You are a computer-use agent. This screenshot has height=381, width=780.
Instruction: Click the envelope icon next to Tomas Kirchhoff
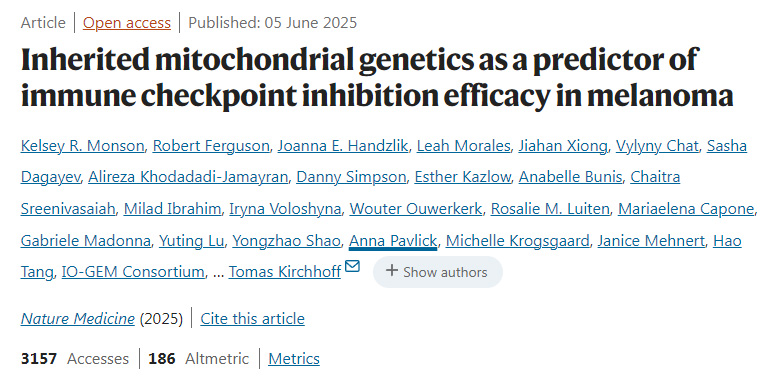point(352,267)
